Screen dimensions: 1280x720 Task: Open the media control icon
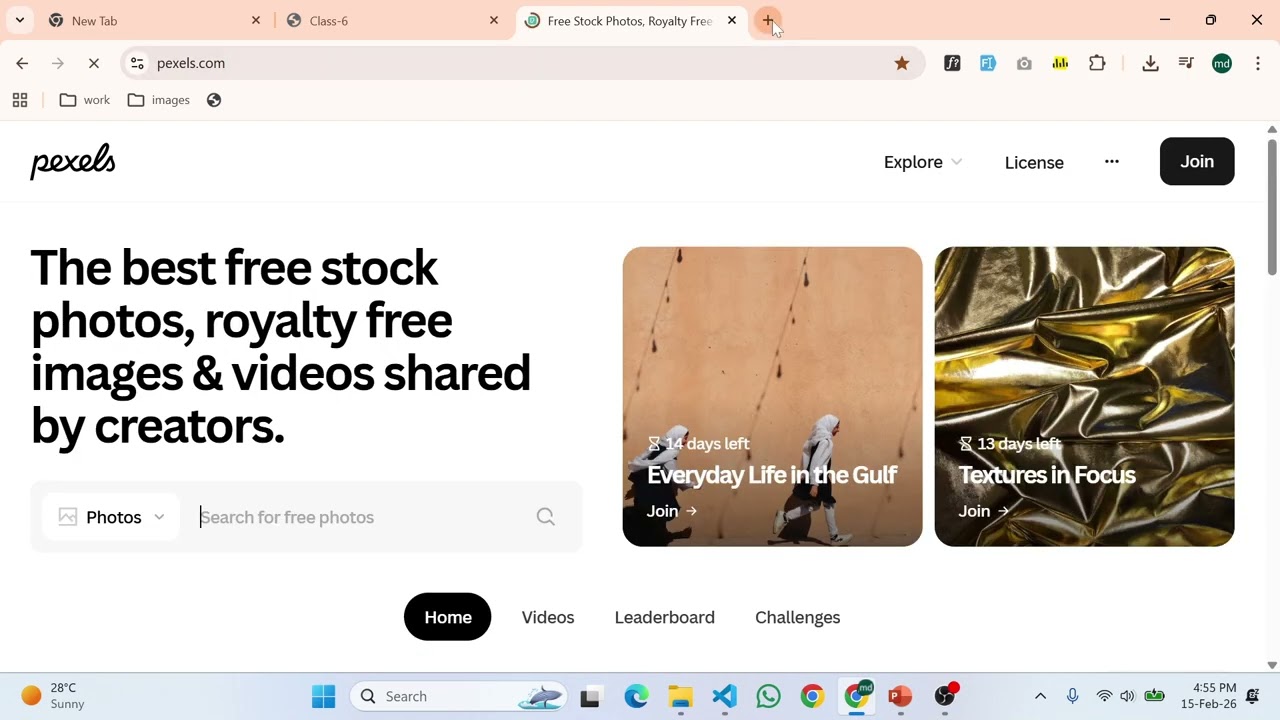tap(1186, 63)
